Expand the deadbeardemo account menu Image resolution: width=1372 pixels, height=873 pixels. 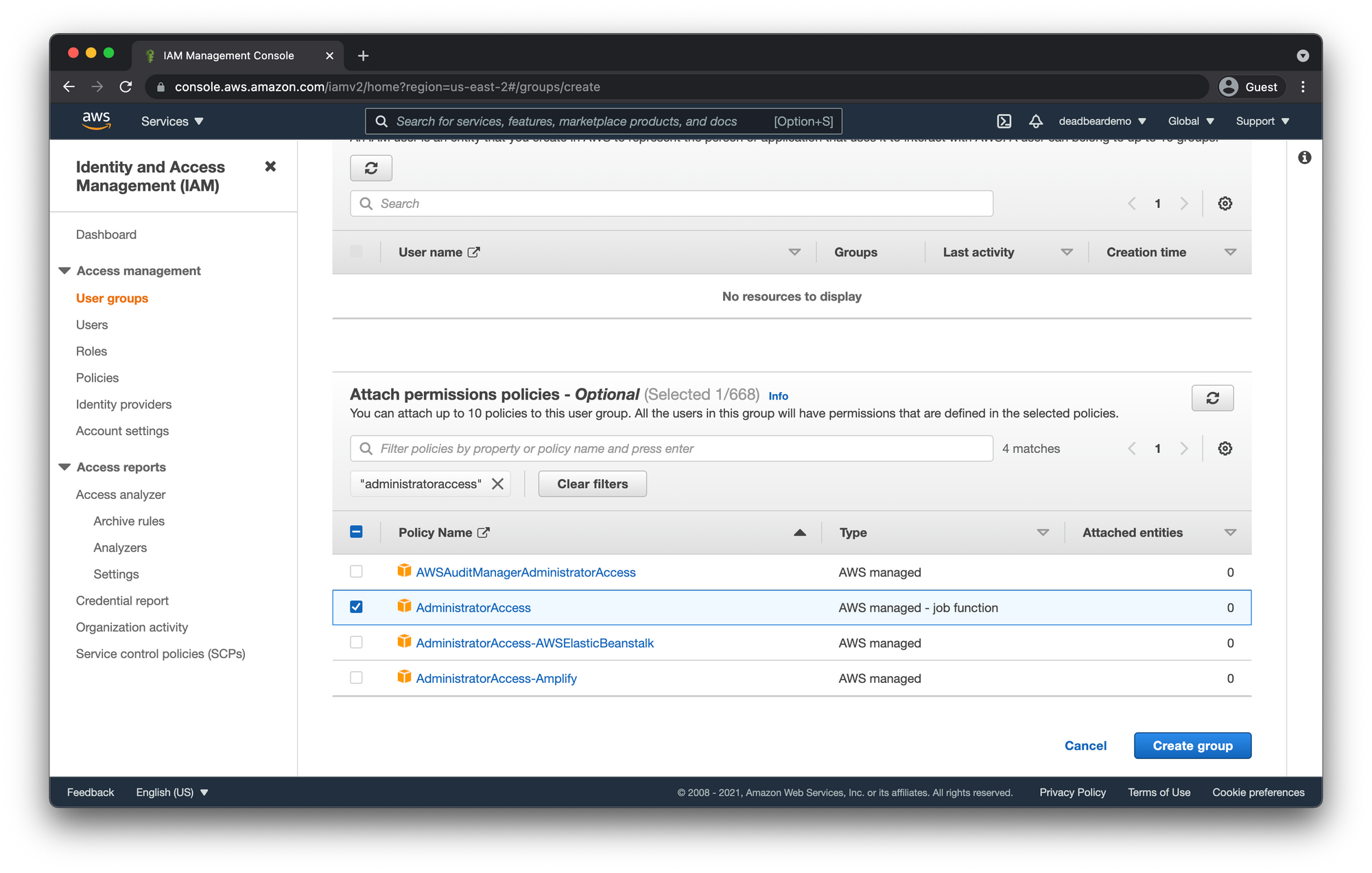click(1102, 121)
